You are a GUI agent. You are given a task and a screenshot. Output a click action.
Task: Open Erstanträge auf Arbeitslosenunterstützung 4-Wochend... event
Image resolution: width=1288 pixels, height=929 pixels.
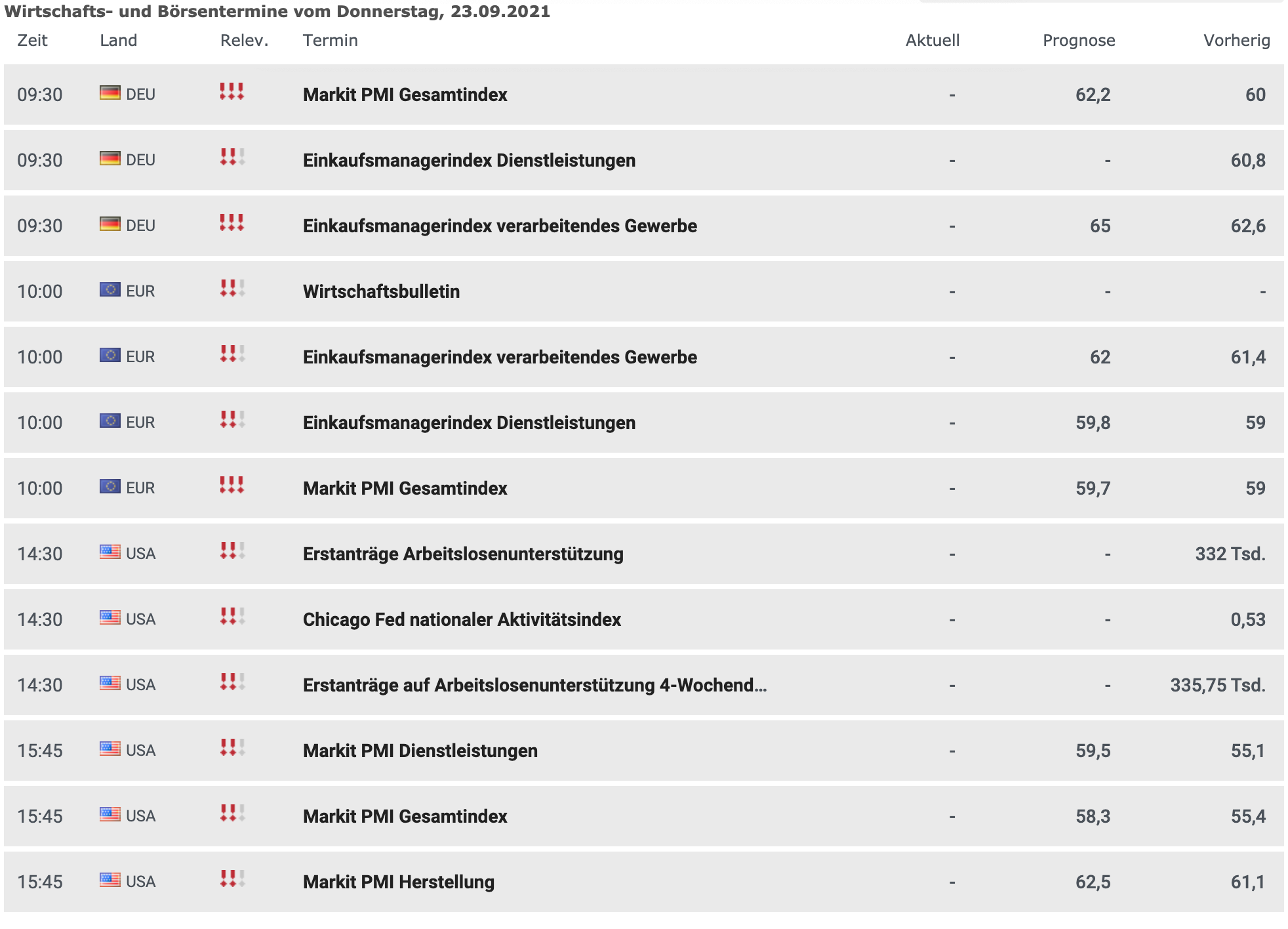(534, 685)
